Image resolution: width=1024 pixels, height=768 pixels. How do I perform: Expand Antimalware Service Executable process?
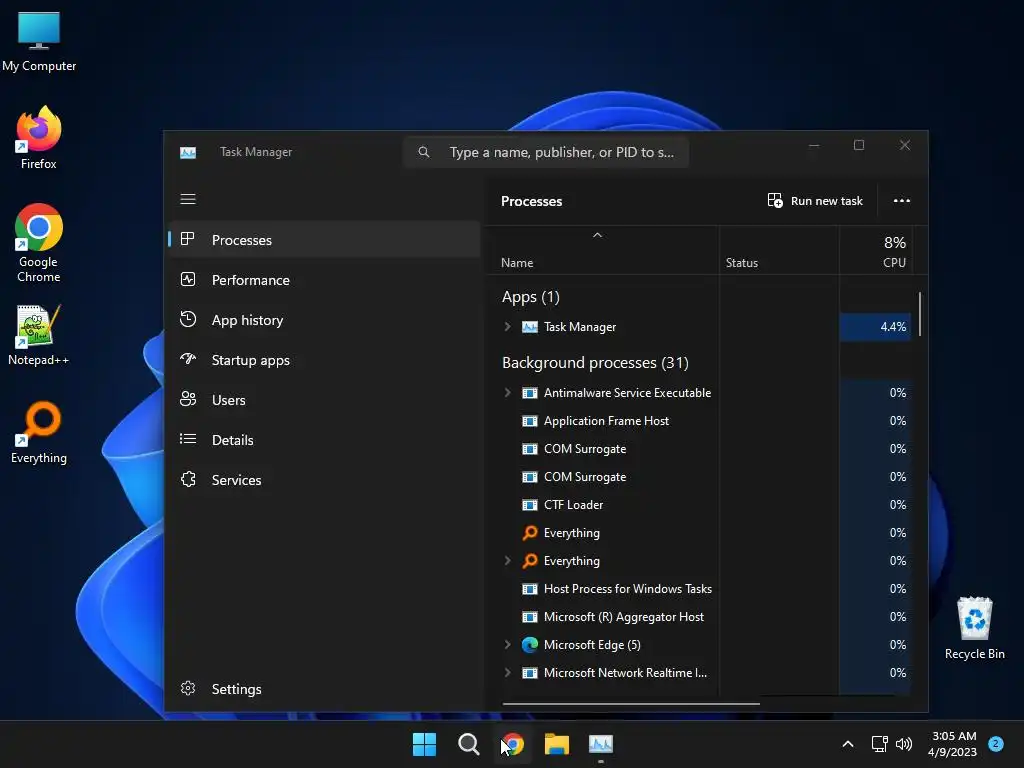coord(507,392)
